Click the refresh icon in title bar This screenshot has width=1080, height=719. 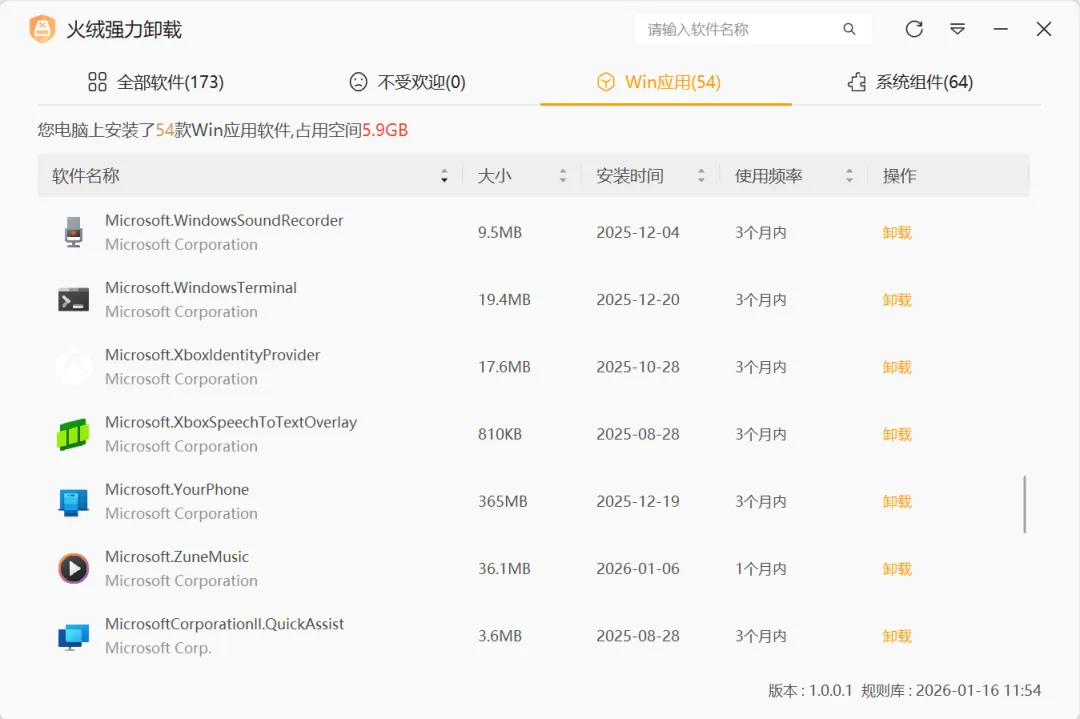[914, 29]
